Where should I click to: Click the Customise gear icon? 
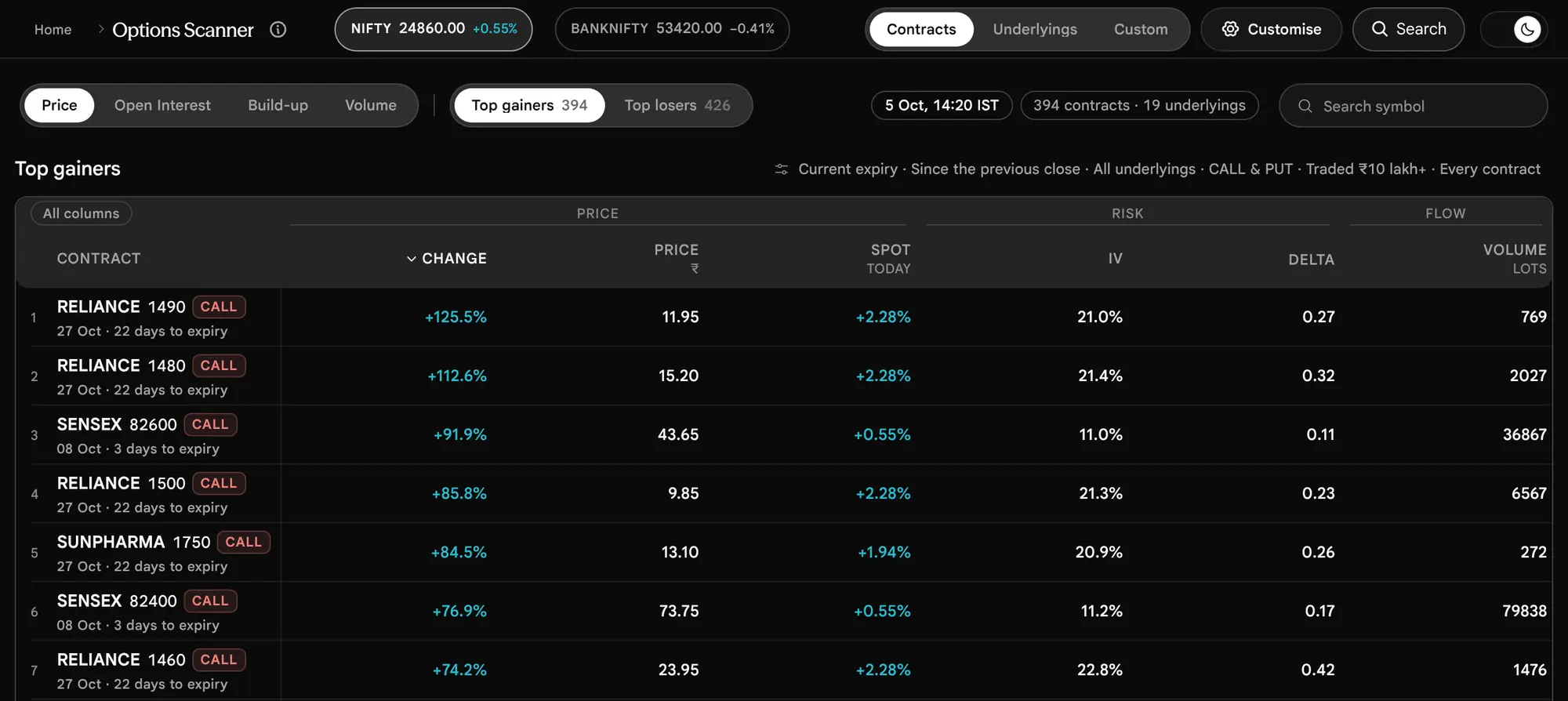[x=1230, y=29]
